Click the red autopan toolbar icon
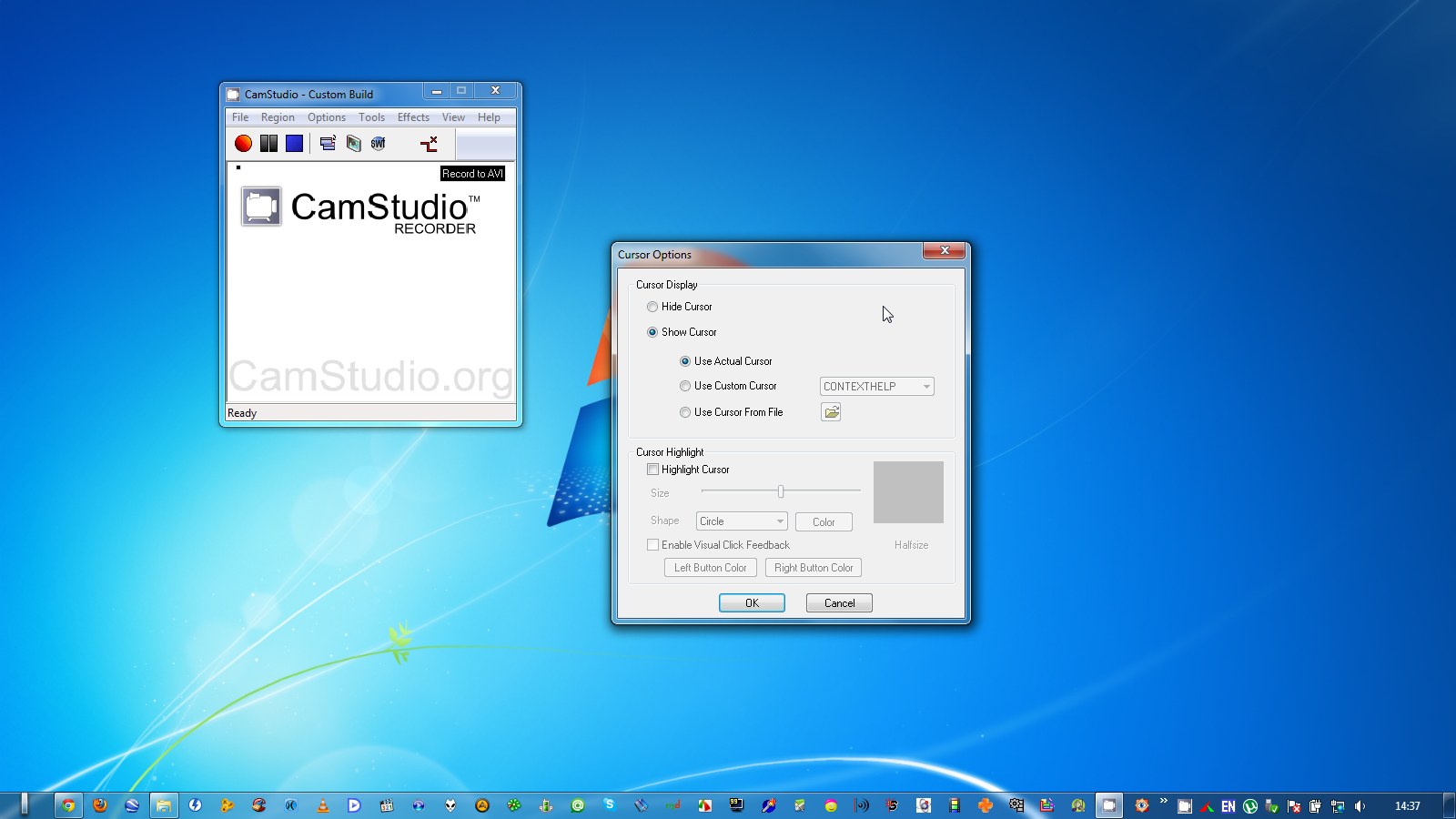The image size is (1456, 819). click(x=429, y=144)
